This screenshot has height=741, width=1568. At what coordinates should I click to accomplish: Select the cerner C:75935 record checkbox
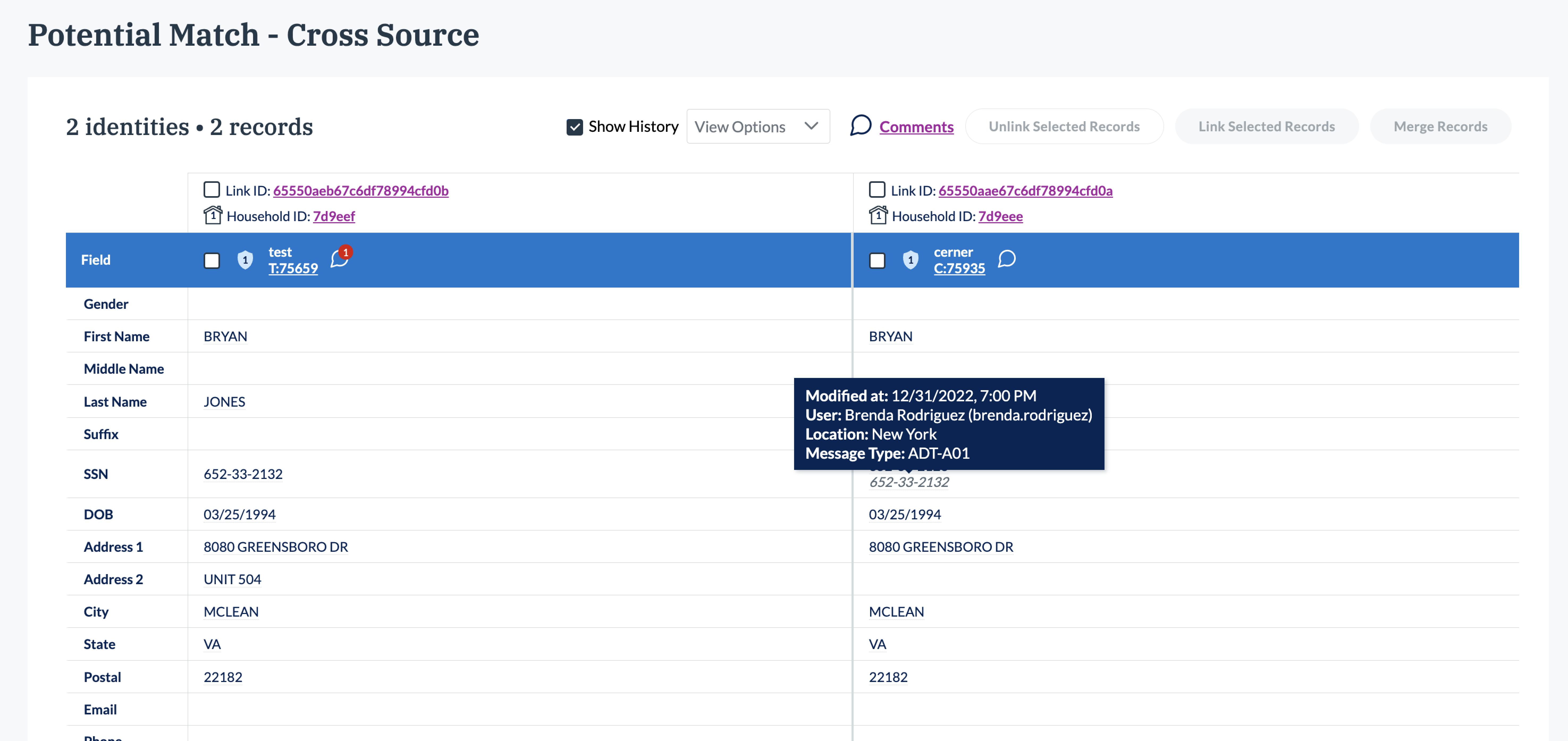coord(876,260)
